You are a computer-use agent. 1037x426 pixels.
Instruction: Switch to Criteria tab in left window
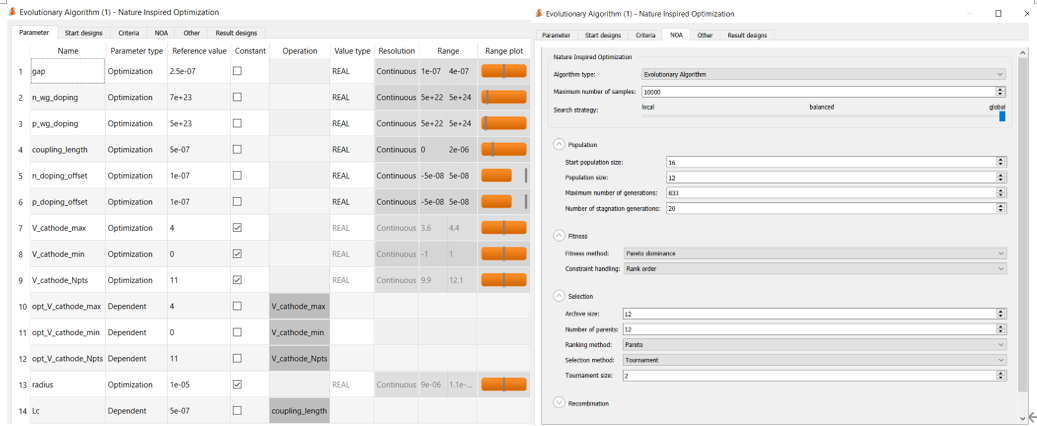click(x=128, y=32)
